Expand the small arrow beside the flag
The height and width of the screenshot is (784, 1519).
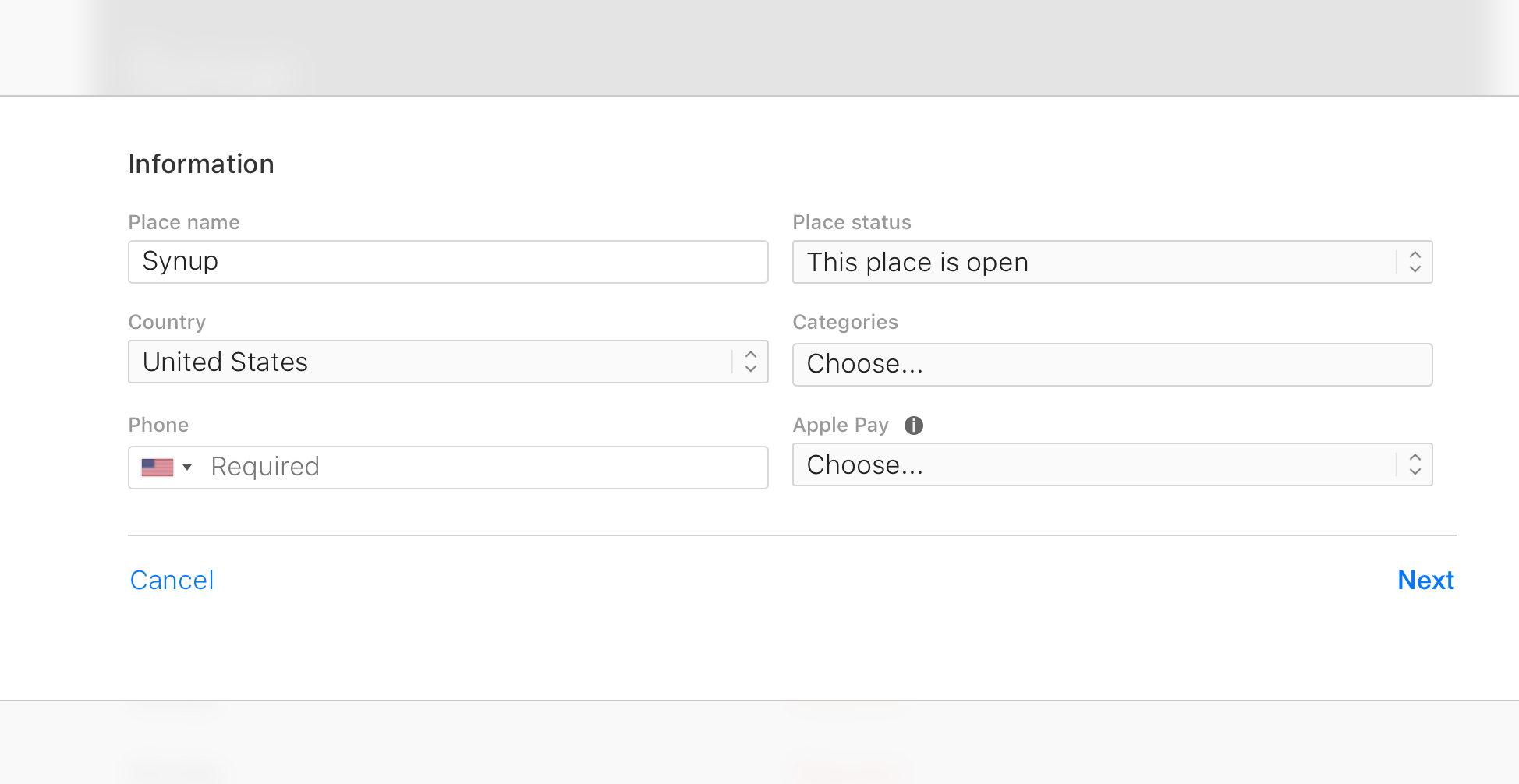coord(187,468)
